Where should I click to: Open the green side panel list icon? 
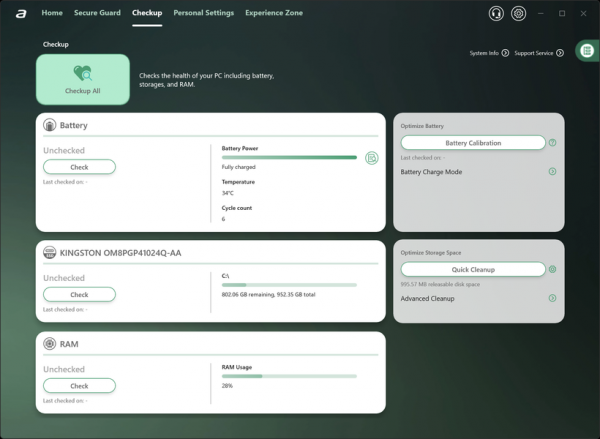tap(587, 51)
